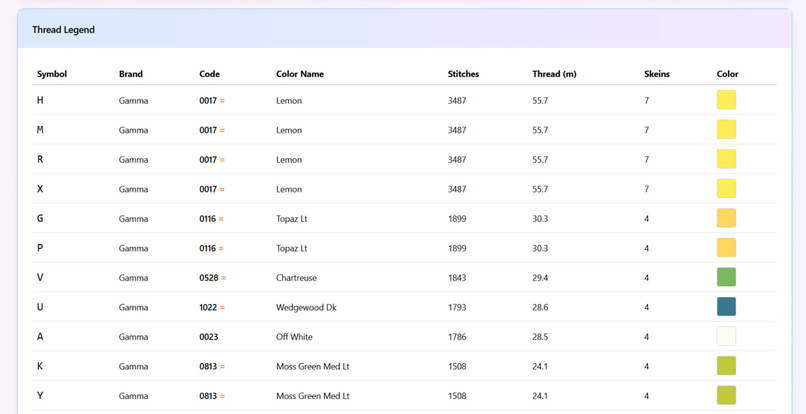This screenshot has width=806, height=414.
Task: Click the orange equals icon in row P
Action: pyautogui.click(x=221, y=248)
